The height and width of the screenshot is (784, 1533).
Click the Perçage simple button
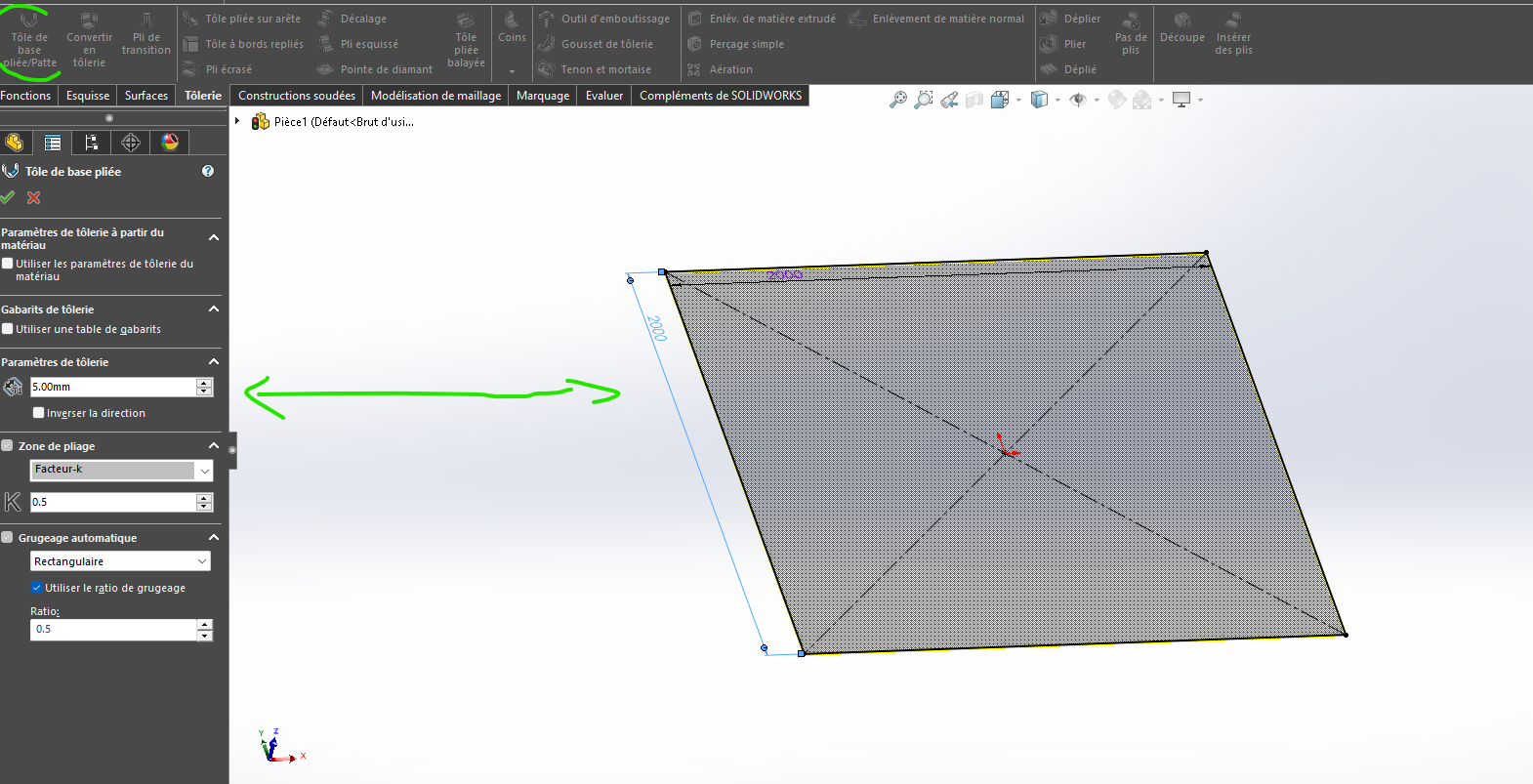tap(736, 44)
